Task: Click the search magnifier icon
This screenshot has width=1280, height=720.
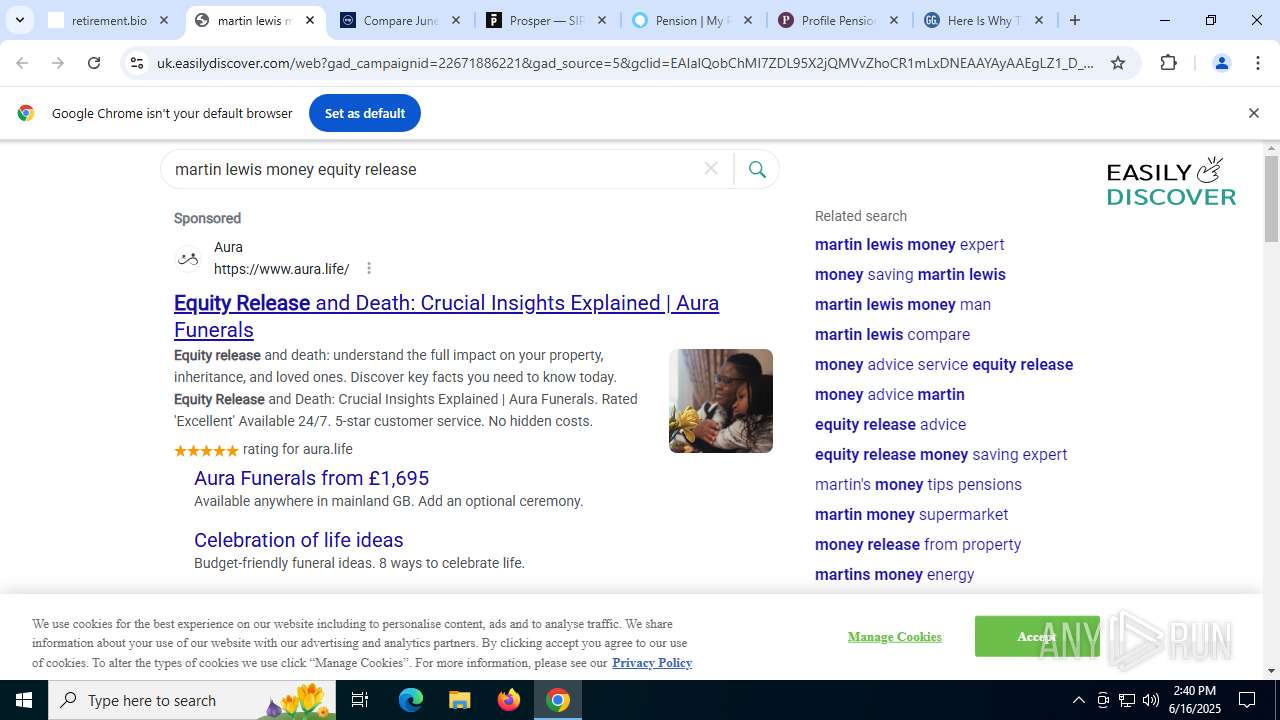Action: [757, 169]
